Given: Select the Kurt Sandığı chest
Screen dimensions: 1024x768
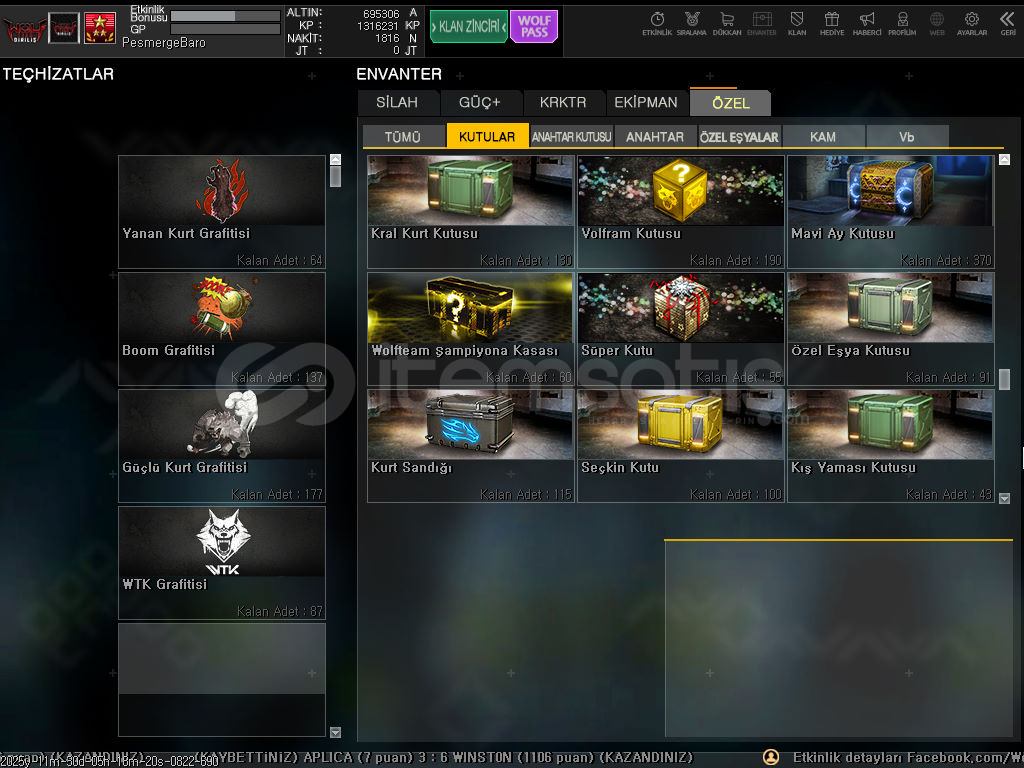Looking at the screenshot, I should pos(470,446).
